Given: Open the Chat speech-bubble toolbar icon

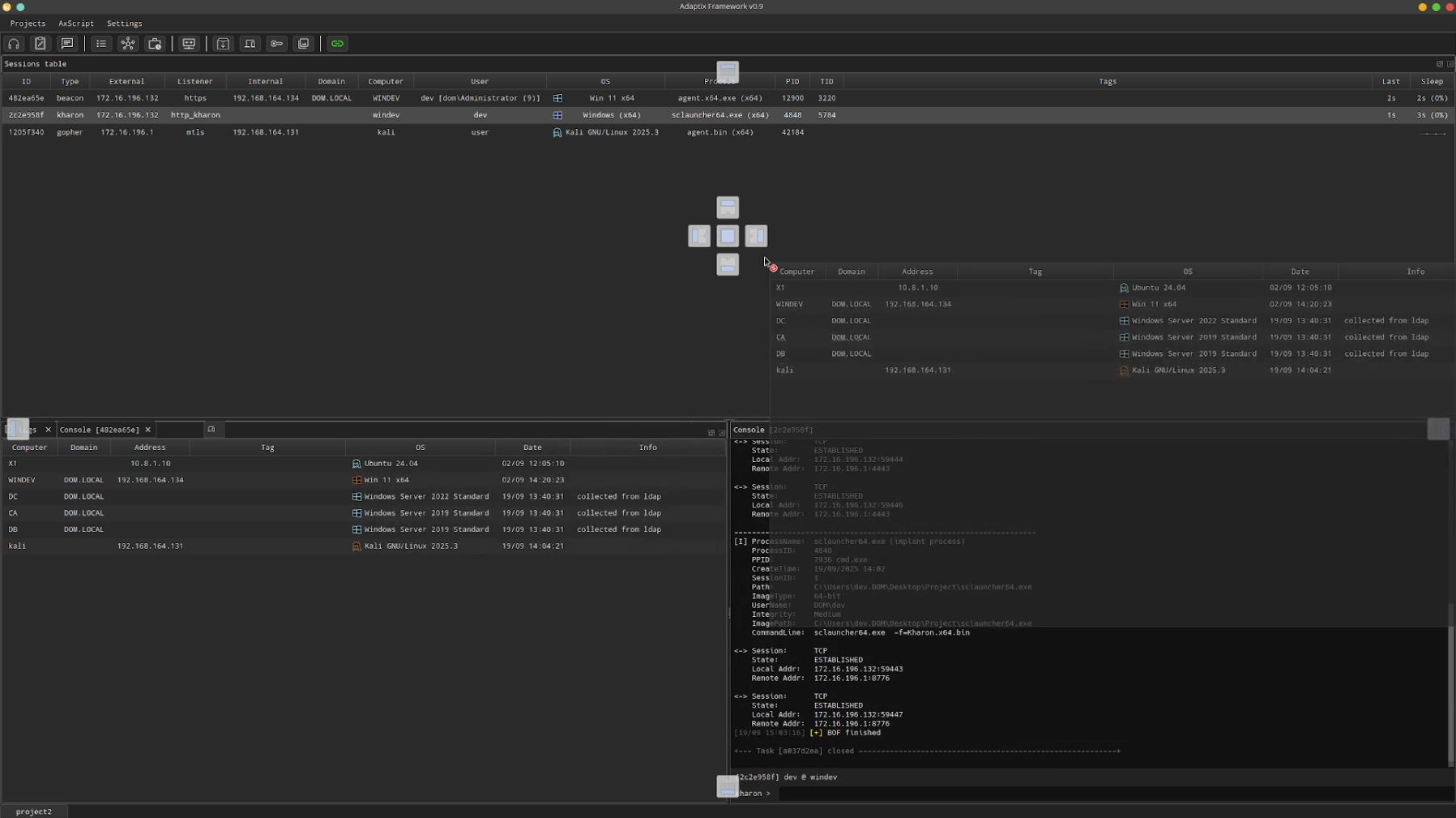Looking at the screenshot, I should point(67,44).
